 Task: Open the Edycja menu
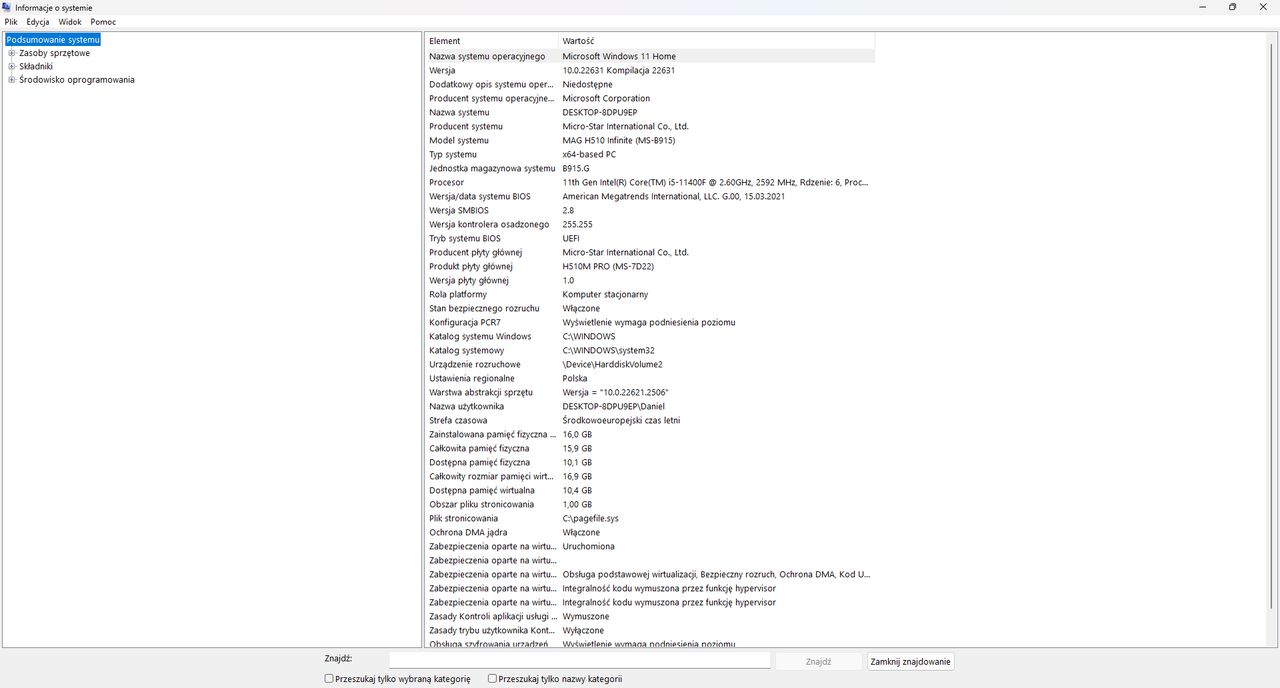point(38,22)
